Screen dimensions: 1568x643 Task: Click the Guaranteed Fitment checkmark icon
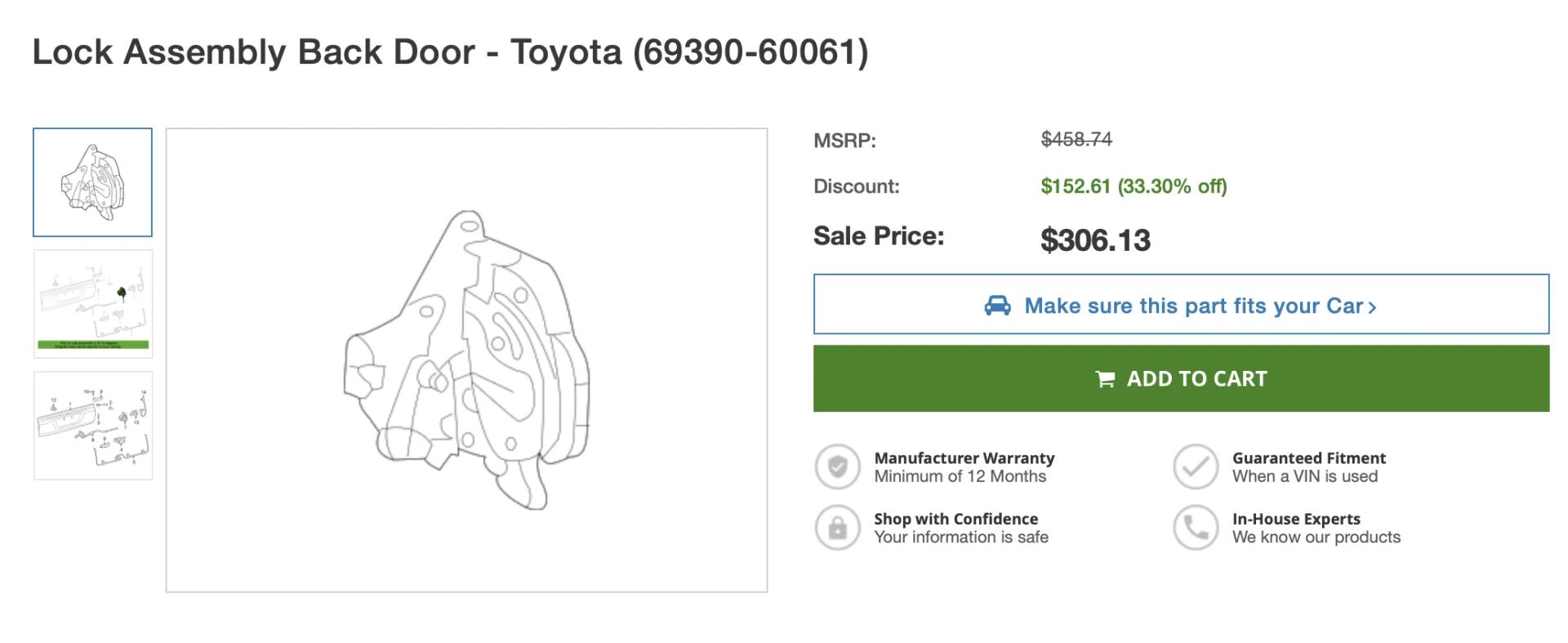tap(1196, 467)
